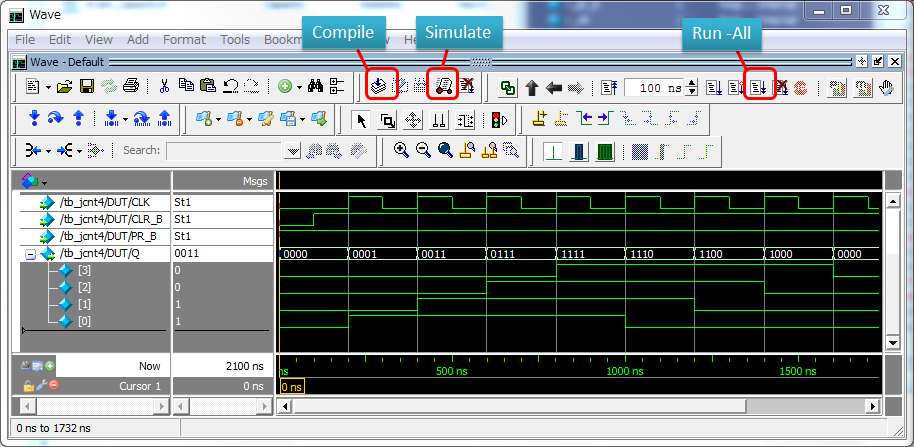Click the black back-arrow icon

click(x=553, y=88)
